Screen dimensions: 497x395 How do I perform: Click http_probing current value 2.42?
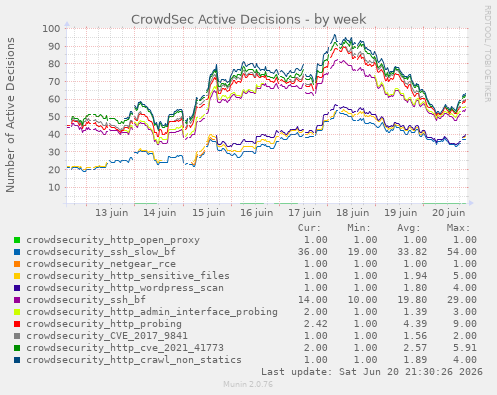coord(315,324)
